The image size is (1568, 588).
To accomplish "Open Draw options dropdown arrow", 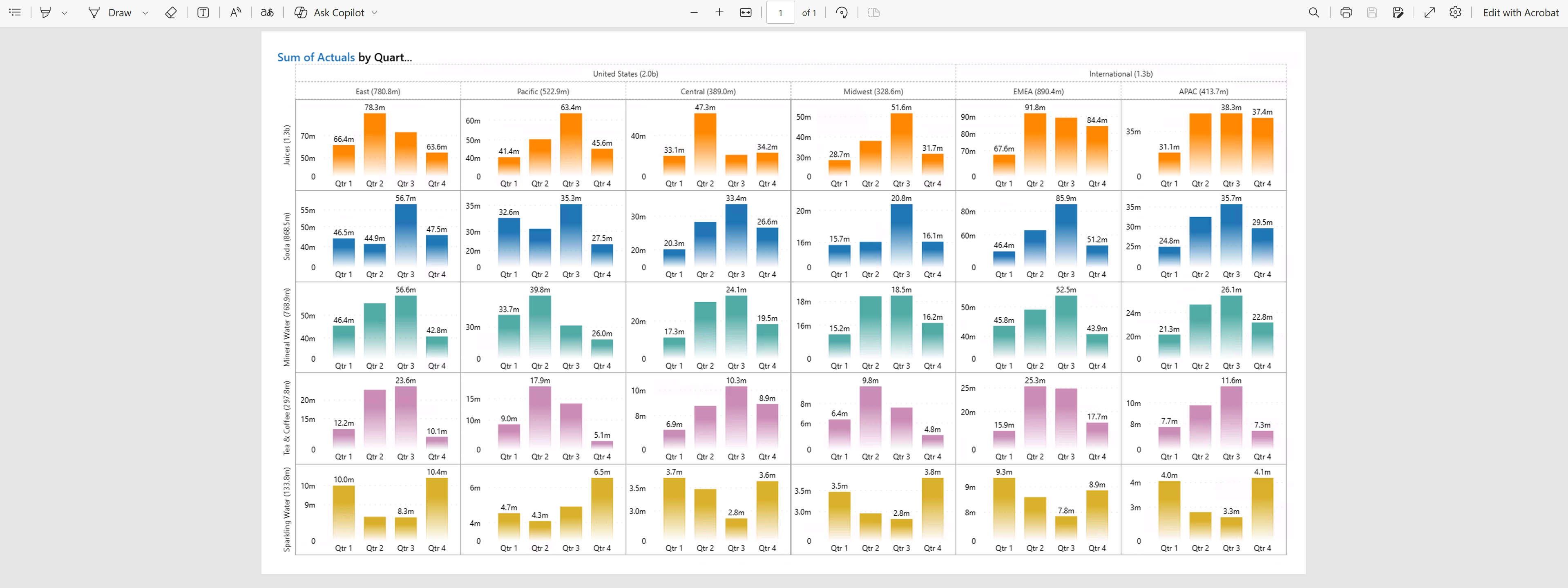I will [145, 13].
